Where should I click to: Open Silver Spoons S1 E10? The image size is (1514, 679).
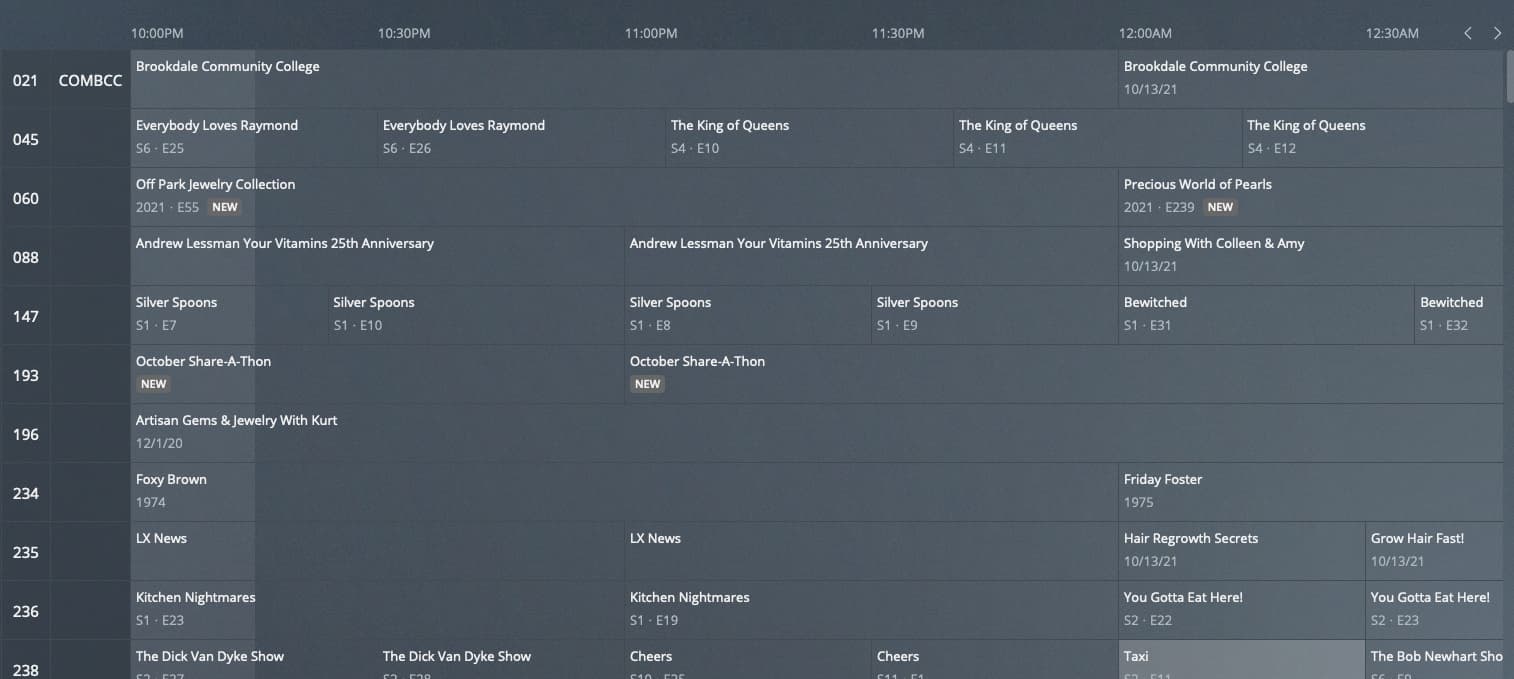[x=476, y=316]
